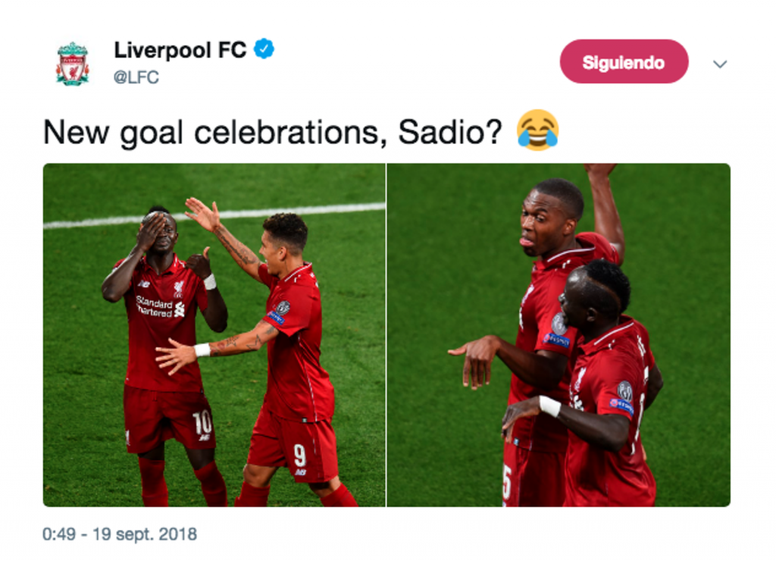Open the @LFC handle link
The height and width of the screenshot is (561, 776).
136,77
